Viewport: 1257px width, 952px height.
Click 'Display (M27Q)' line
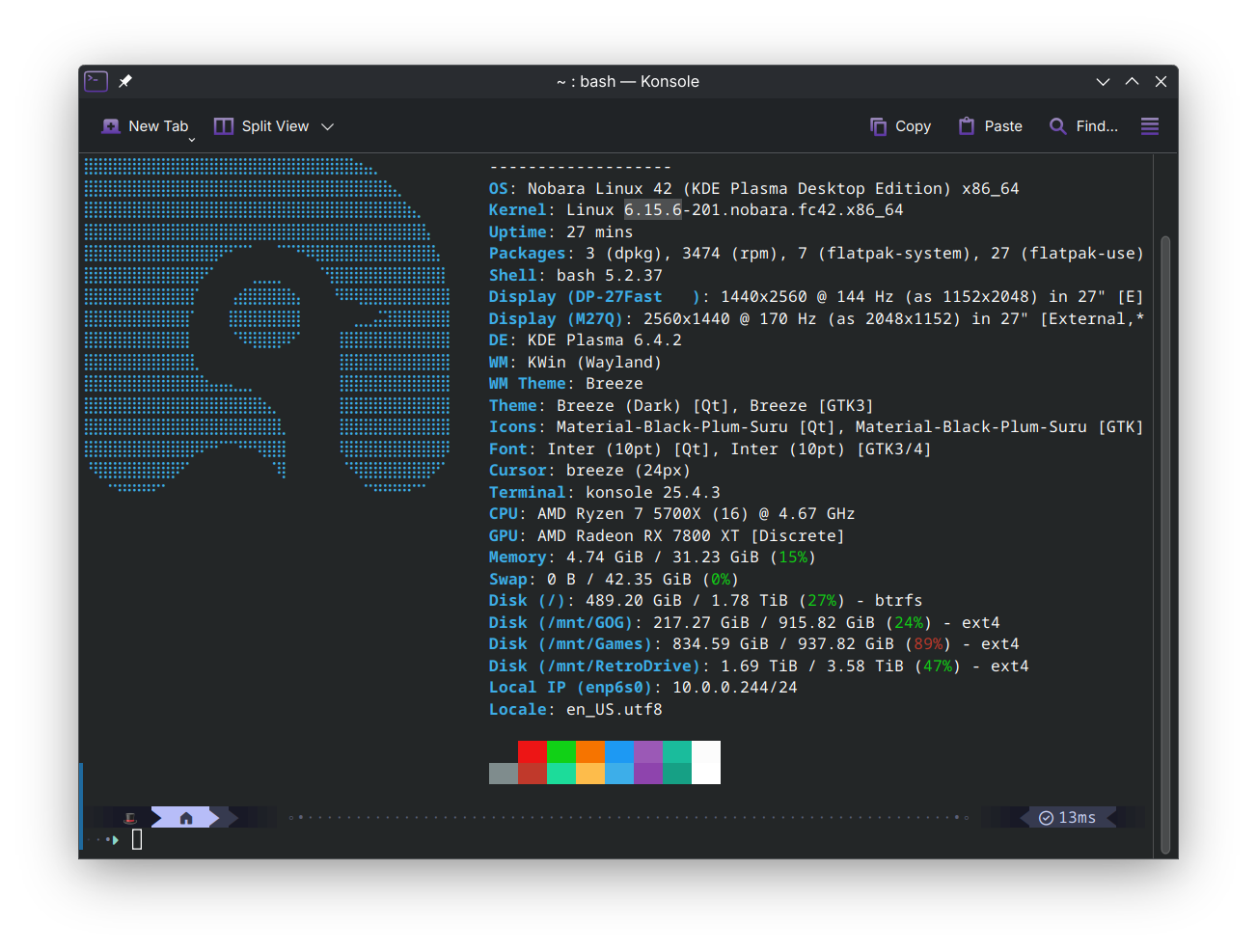point(816,318)
